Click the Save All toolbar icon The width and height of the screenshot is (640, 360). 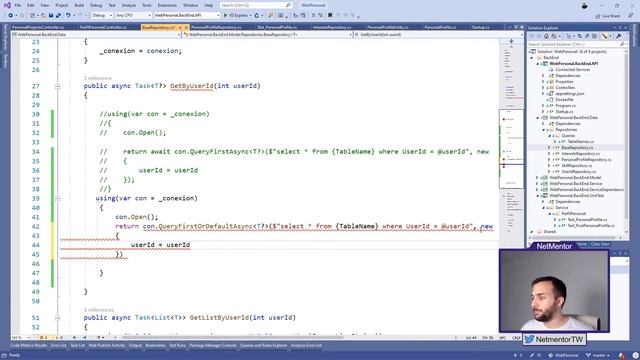click(x=58, y=15)
